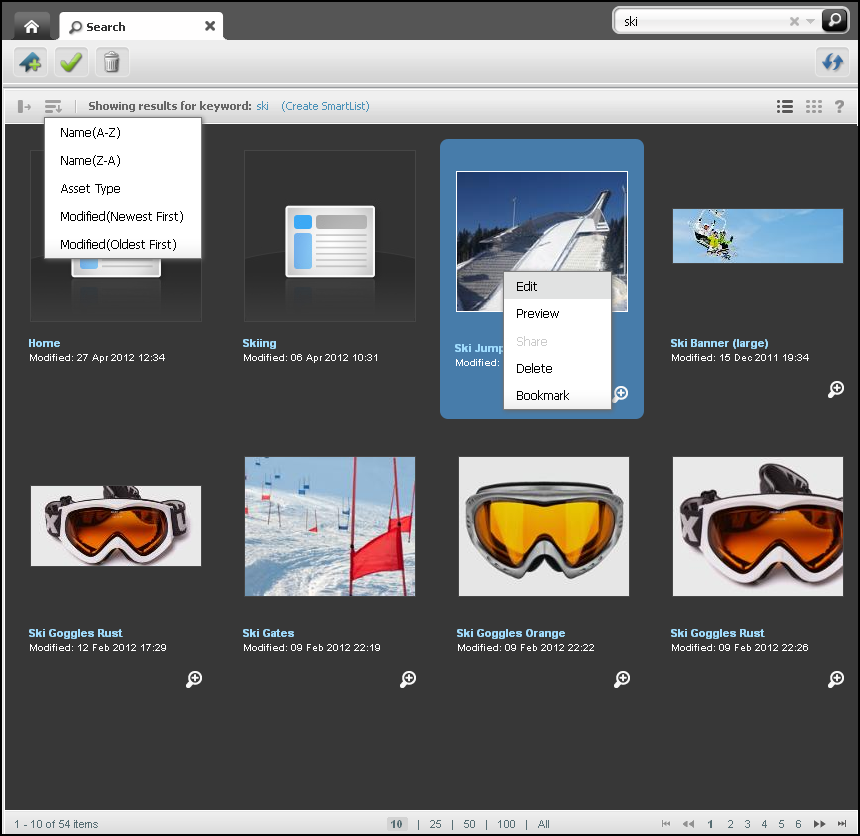Select the Ski Goggles Orange thumbnail

(544, 527)
